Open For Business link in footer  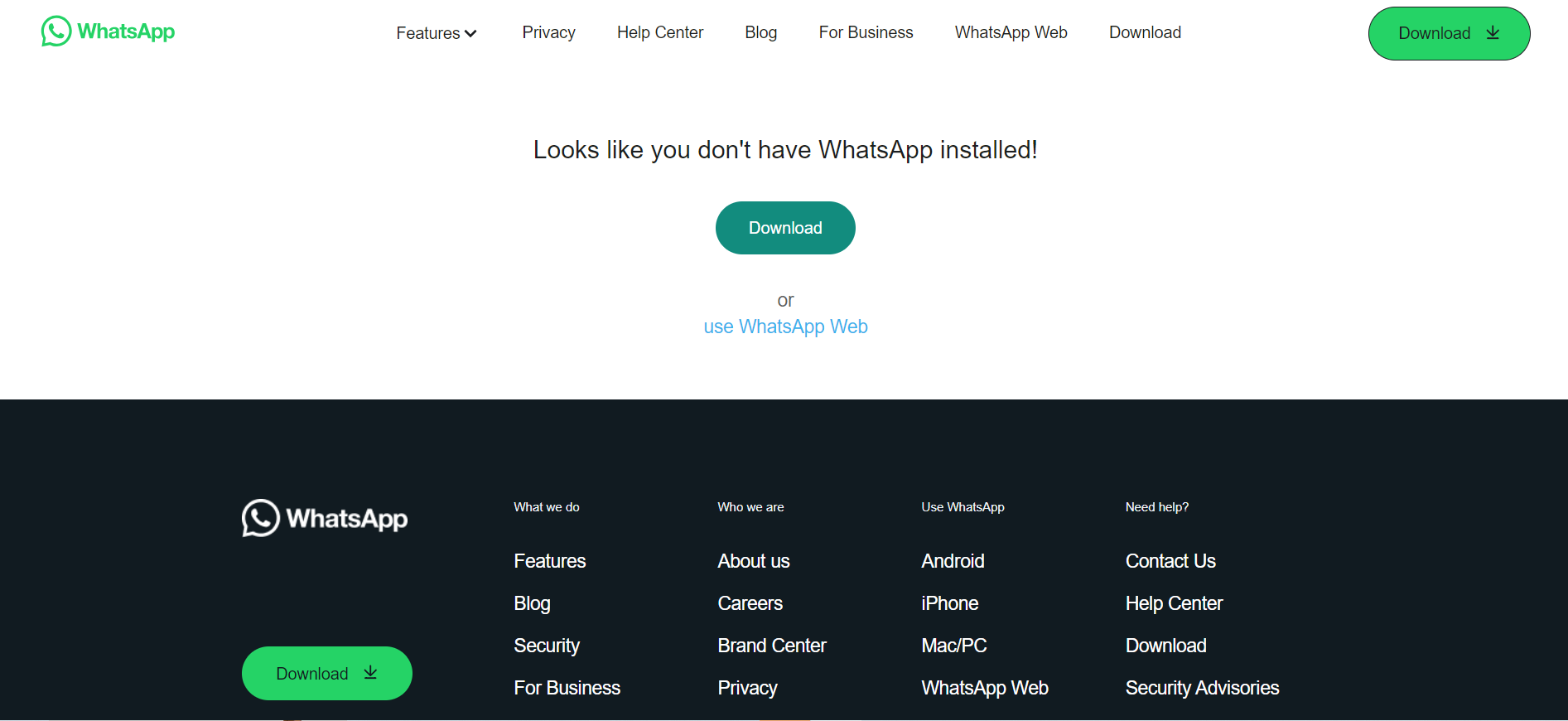tap(567, 688)
